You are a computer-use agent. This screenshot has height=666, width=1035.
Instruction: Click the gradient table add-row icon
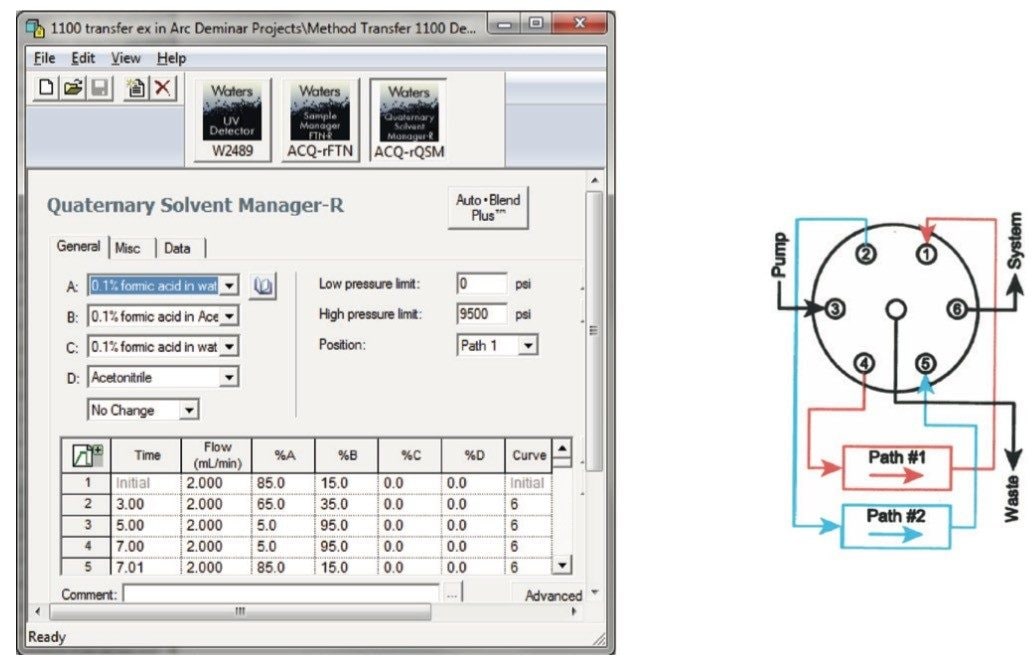pos(86,455)
